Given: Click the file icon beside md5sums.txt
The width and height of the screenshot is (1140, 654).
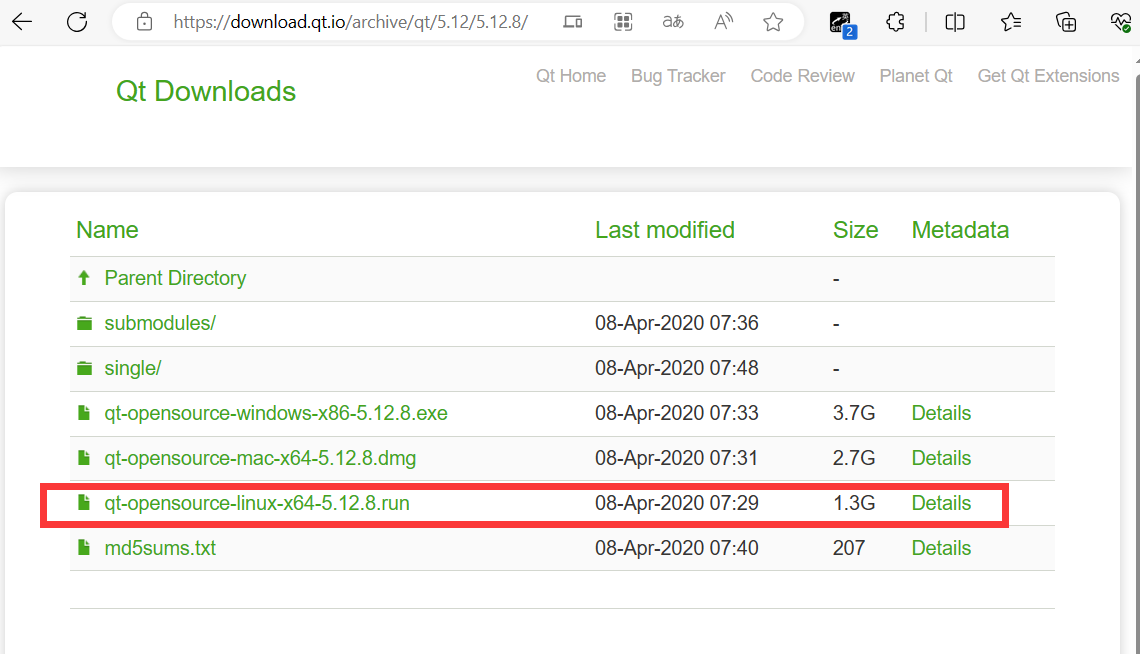Looking at the screenshot, I should [x=84, y=547].
